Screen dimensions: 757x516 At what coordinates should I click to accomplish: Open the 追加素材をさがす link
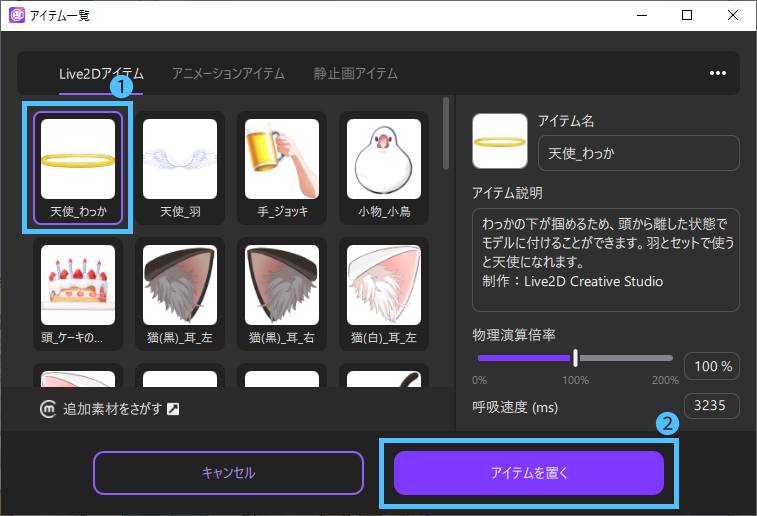(110, 409)
